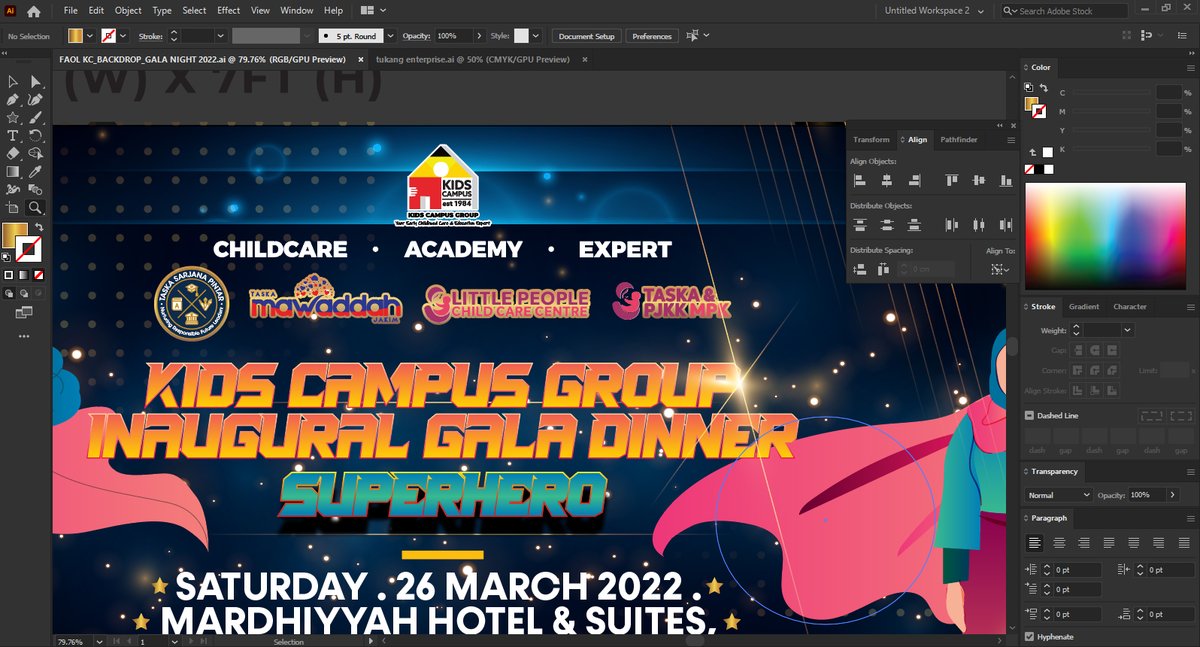
Task: Toggle the Hyphenate checkbox
Action: coord(1030,636)
